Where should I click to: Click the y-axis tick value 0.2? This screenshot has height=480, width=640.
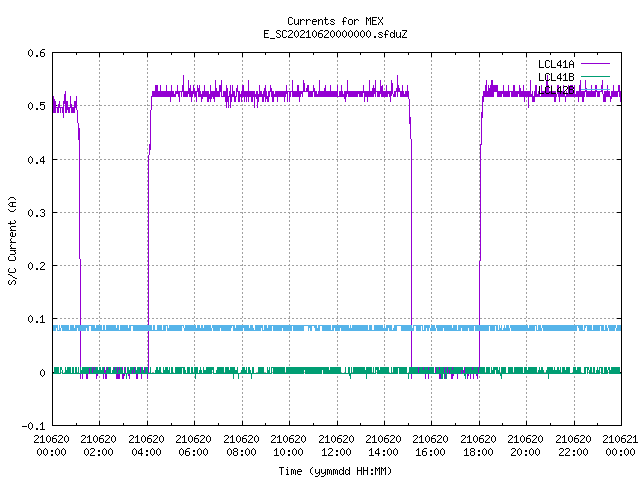[36, 266]
